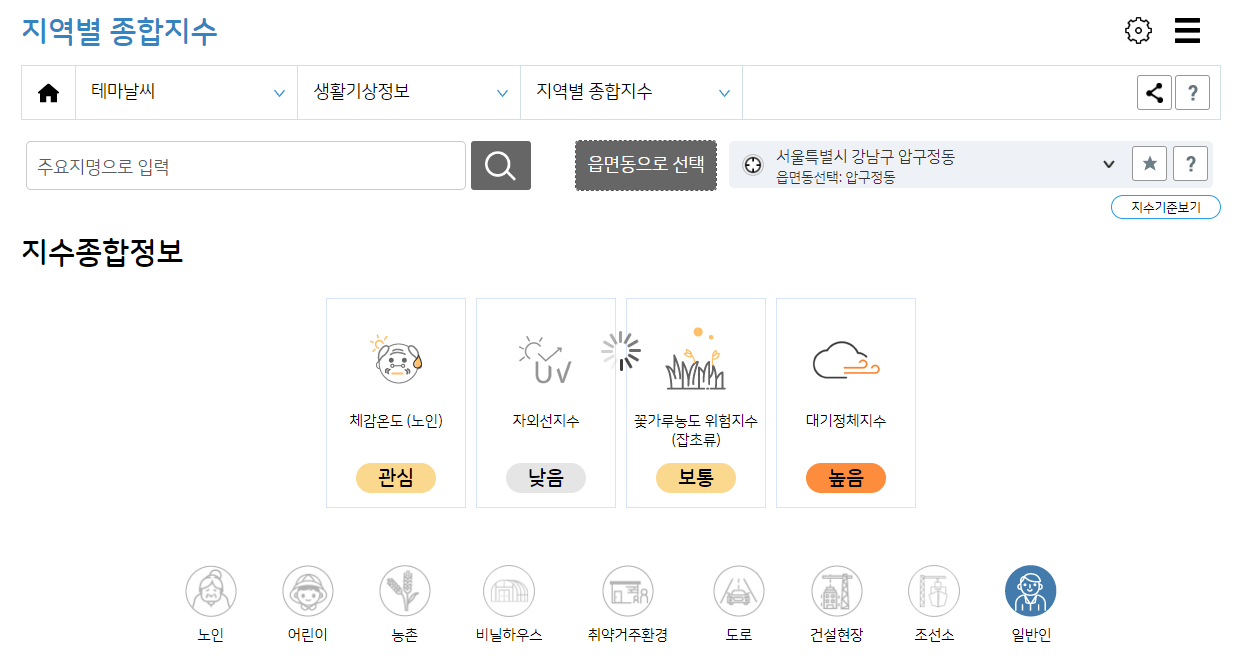Click the home icon in the breadcrumb bar
The height and width of the screenshot is (663, 1242).
[x=48, y=92]
